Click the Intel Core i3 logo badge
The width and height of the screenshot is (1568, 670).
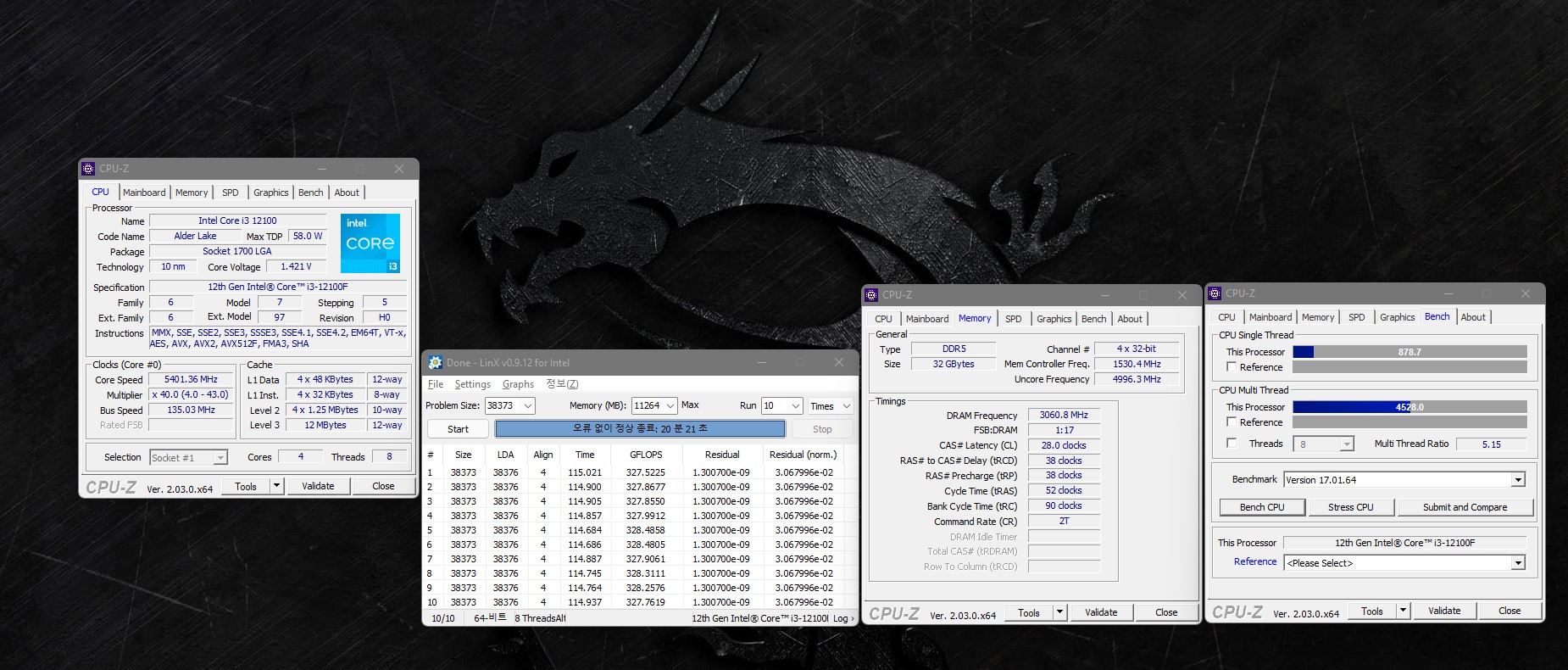[x=370, y=243]
